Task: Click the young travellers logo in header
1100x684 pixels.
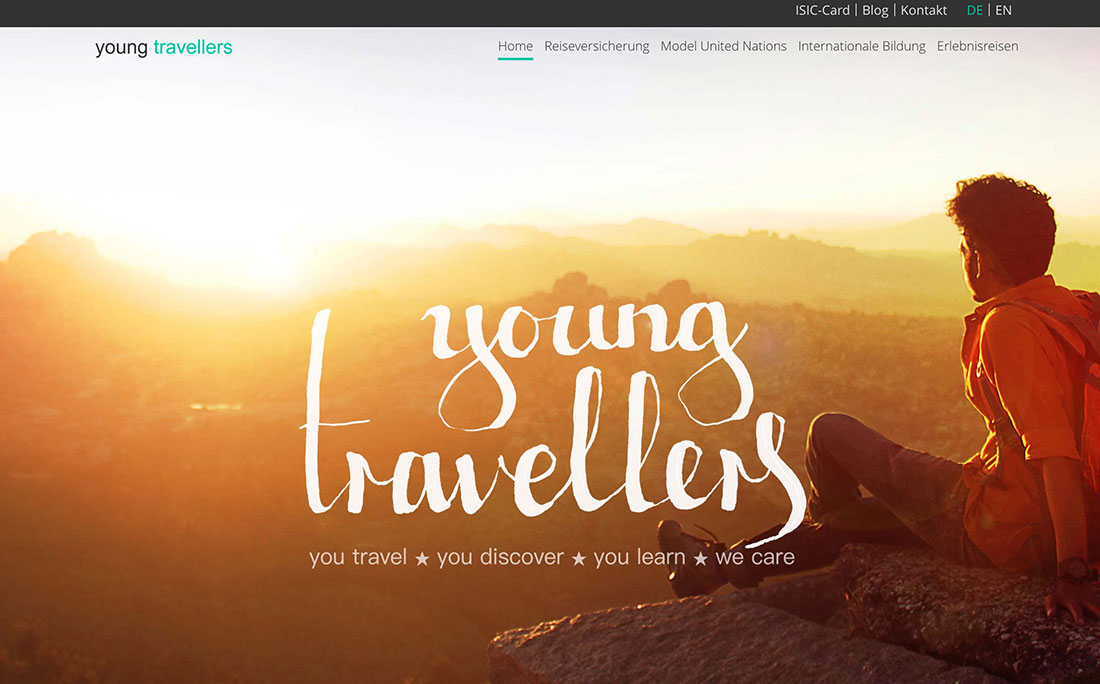Action: click(163, 47)
